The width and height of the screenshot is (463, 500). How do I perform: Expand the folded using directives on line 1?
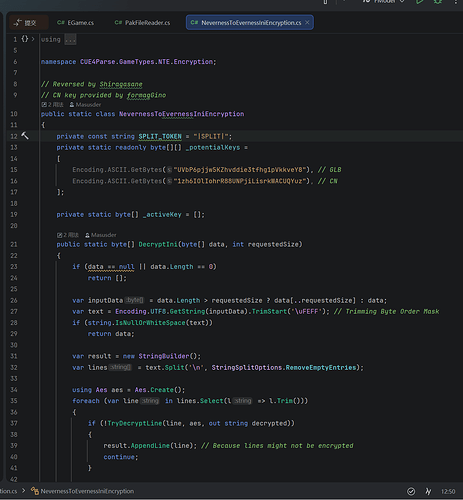[33, 39]
